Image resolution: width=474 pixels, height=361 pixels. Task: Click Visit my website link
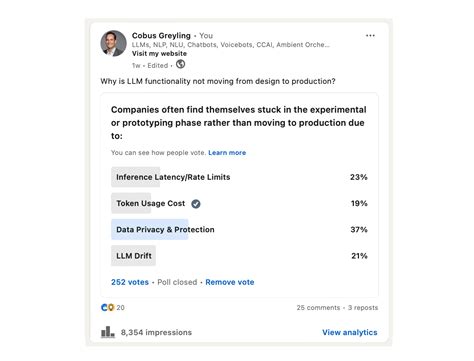point(159,53)
